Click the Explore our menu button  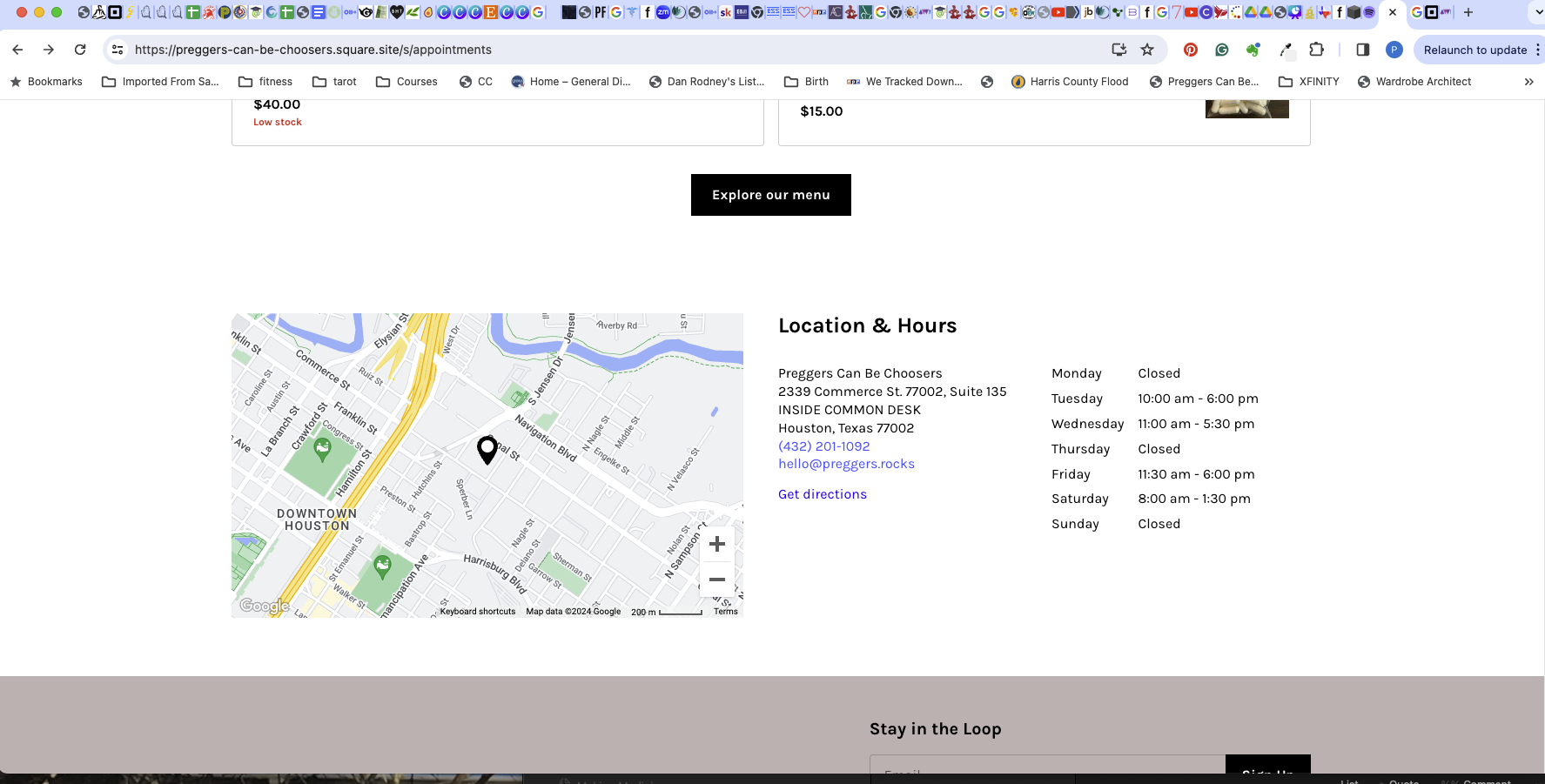(771, 195)
